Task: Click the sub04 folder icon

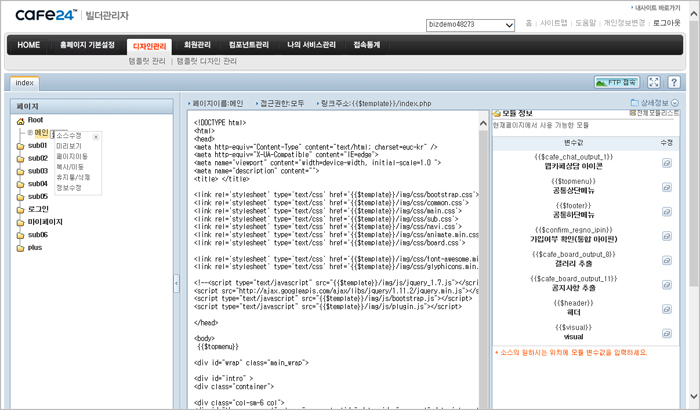Action: point(20,184)
